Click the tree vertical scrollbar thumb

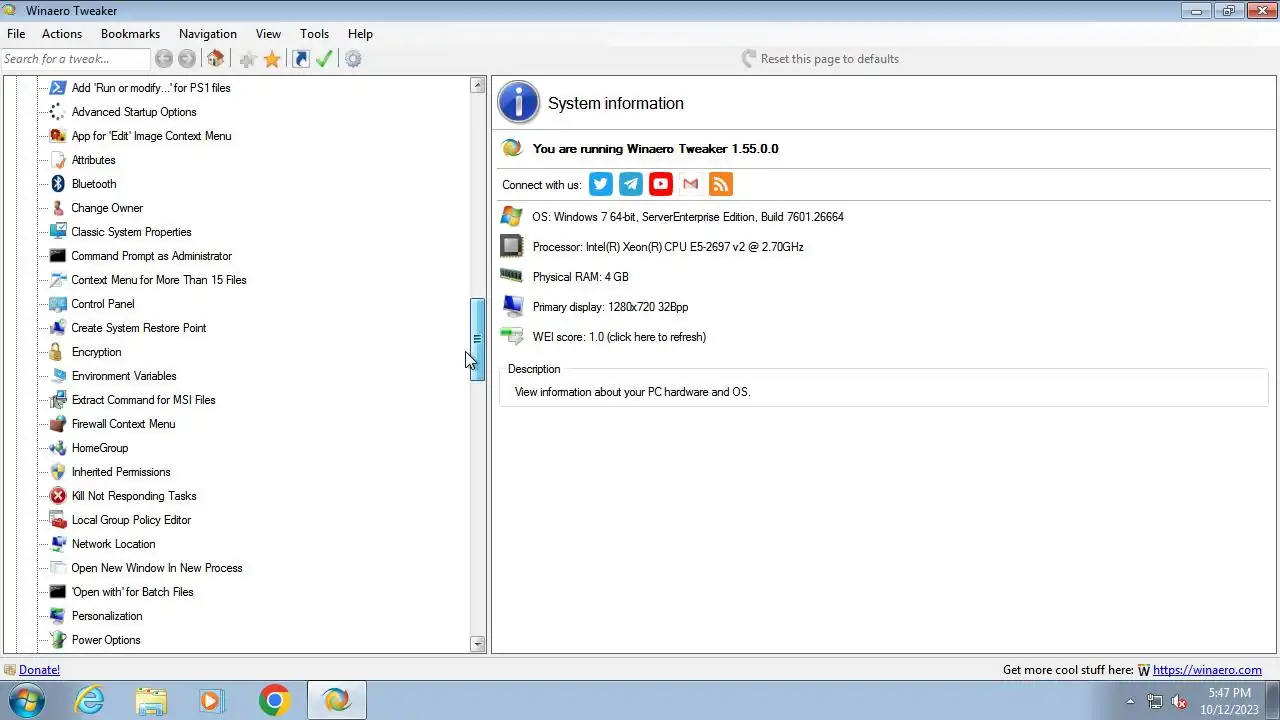click(x=477, y=339)
